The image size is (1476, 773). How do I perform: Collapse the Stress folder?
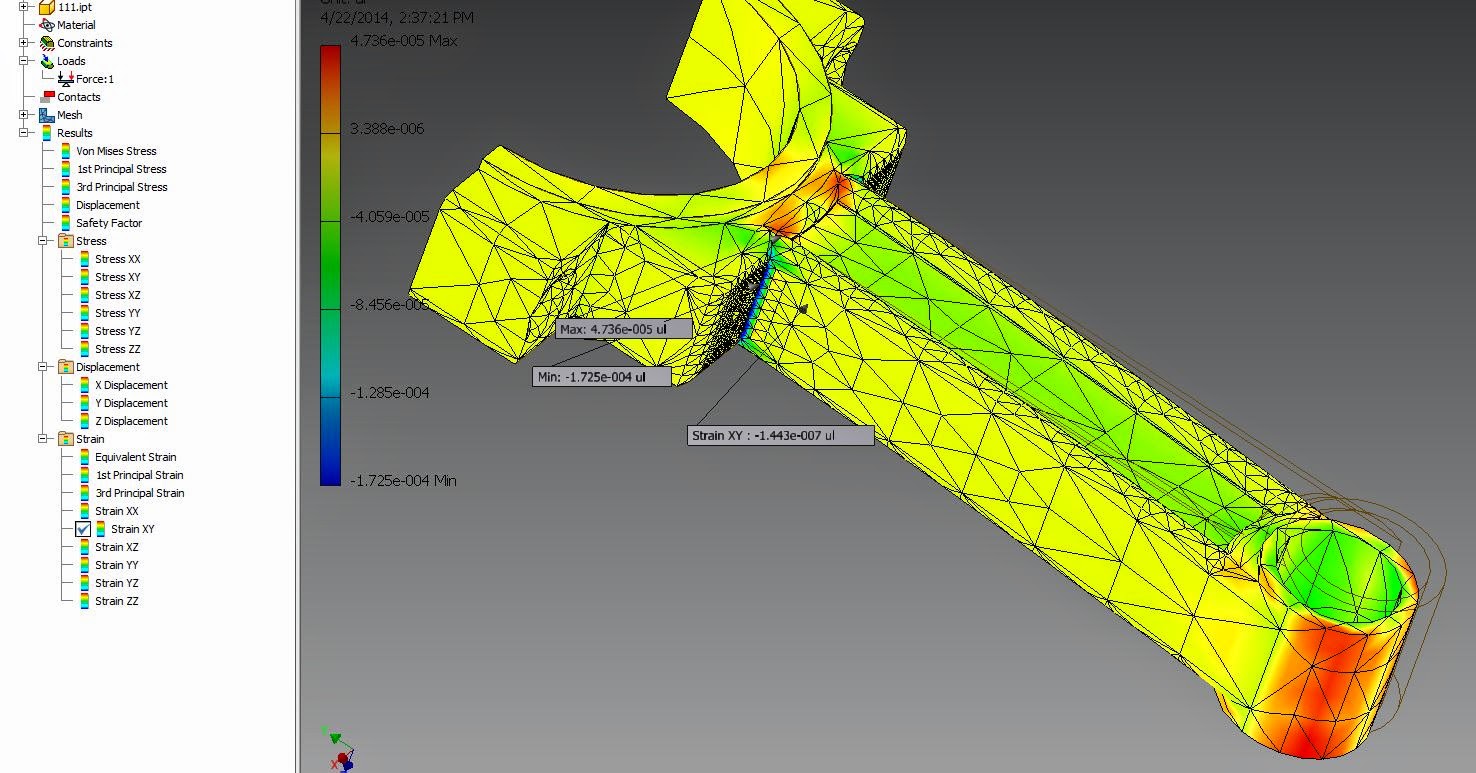43,241
